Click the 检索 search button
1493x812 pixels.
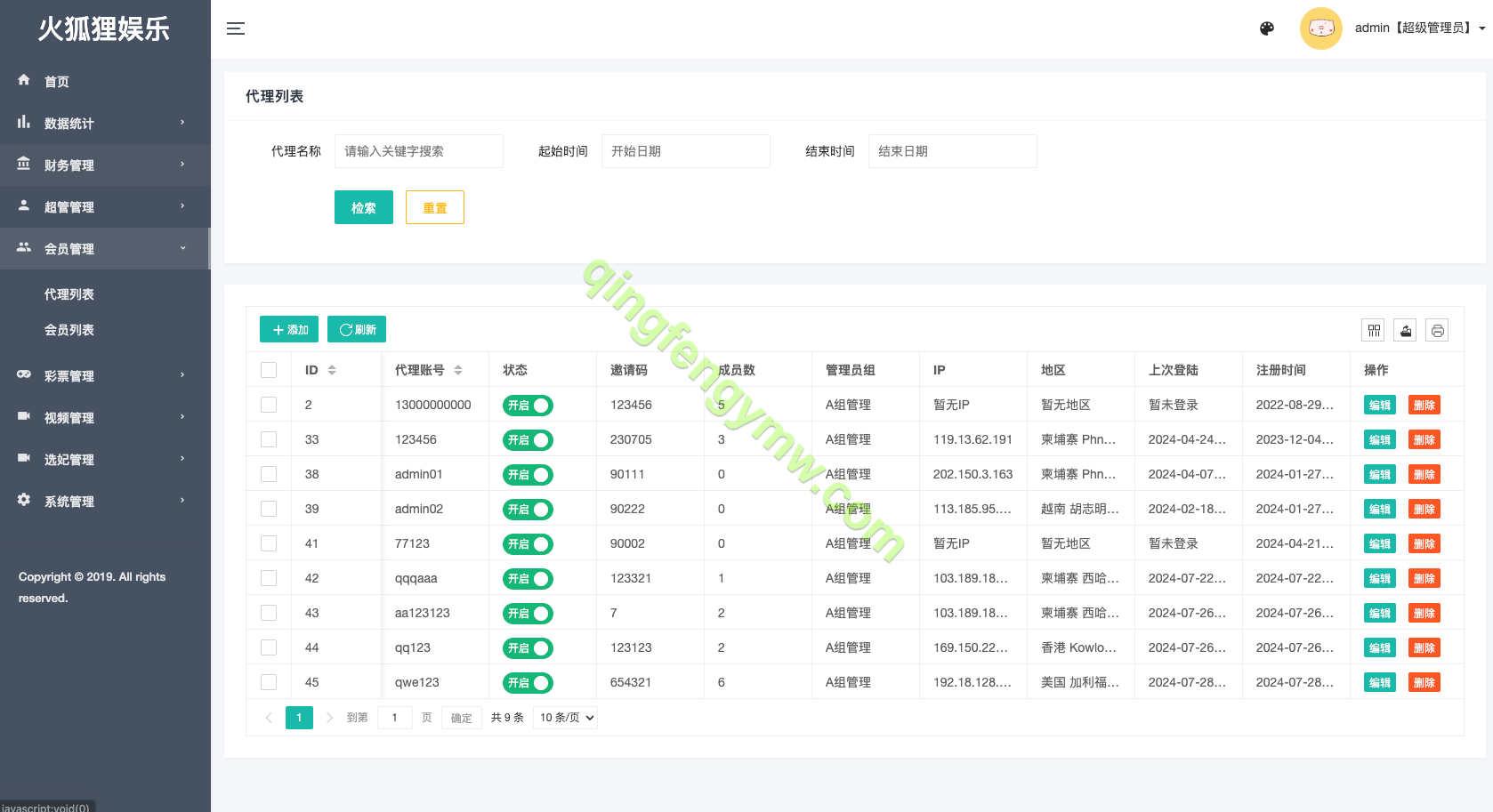coord(363,207)
